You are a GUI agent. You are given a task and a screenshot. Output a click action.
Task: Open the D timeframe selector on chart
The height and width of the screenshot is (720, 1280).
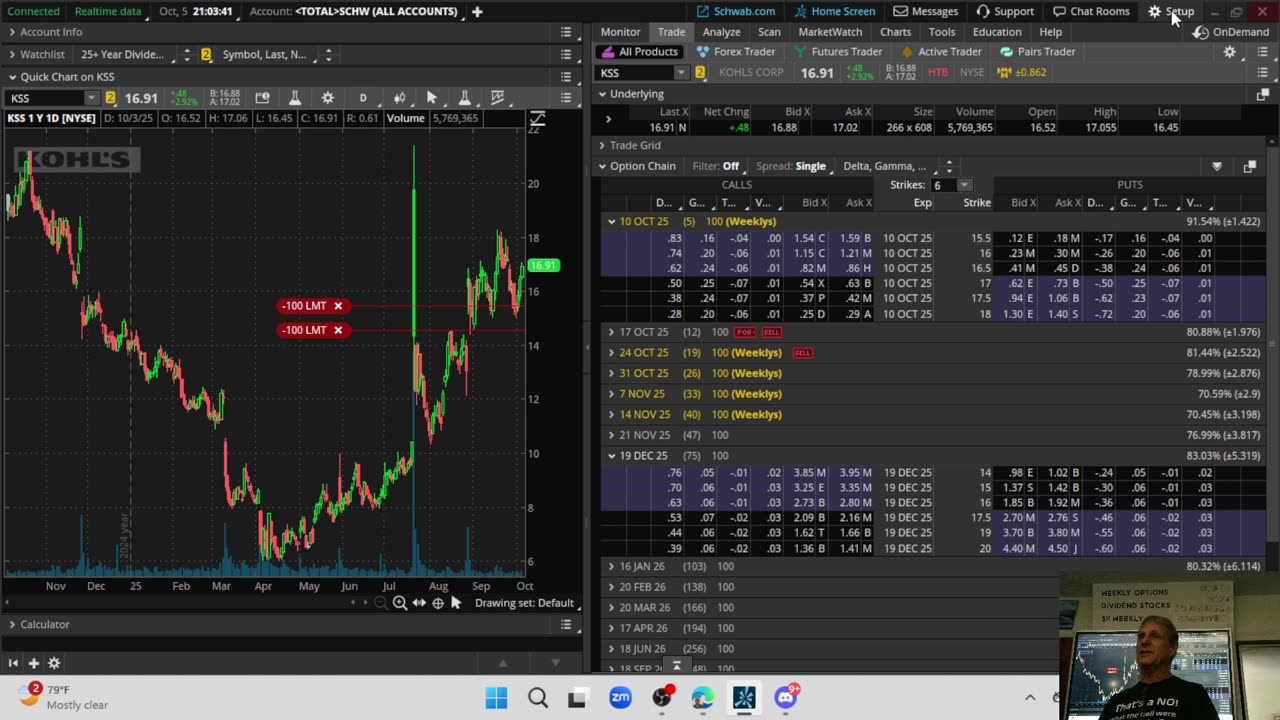click(363, 98)
